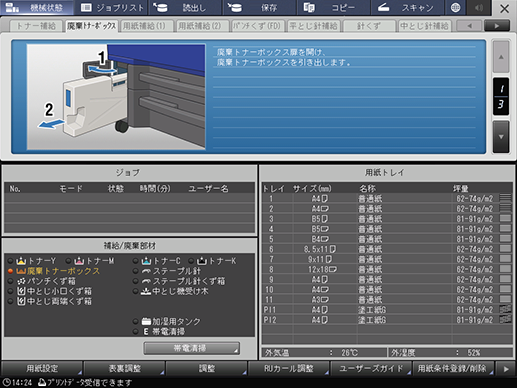The width and height of the screenshot is (517, 388).
Task: Go to next guidance page down arrow
Action: point(501,137)
